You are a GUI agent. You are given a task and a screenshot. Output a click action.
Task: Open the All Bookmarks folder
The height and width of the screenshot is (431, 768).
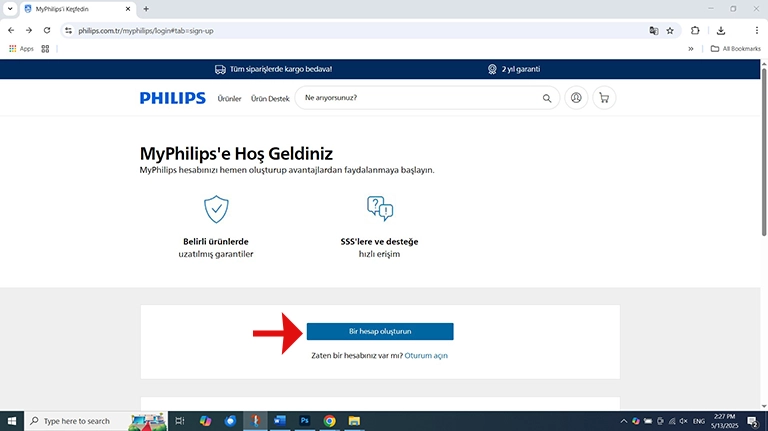[x=736, y=48]
